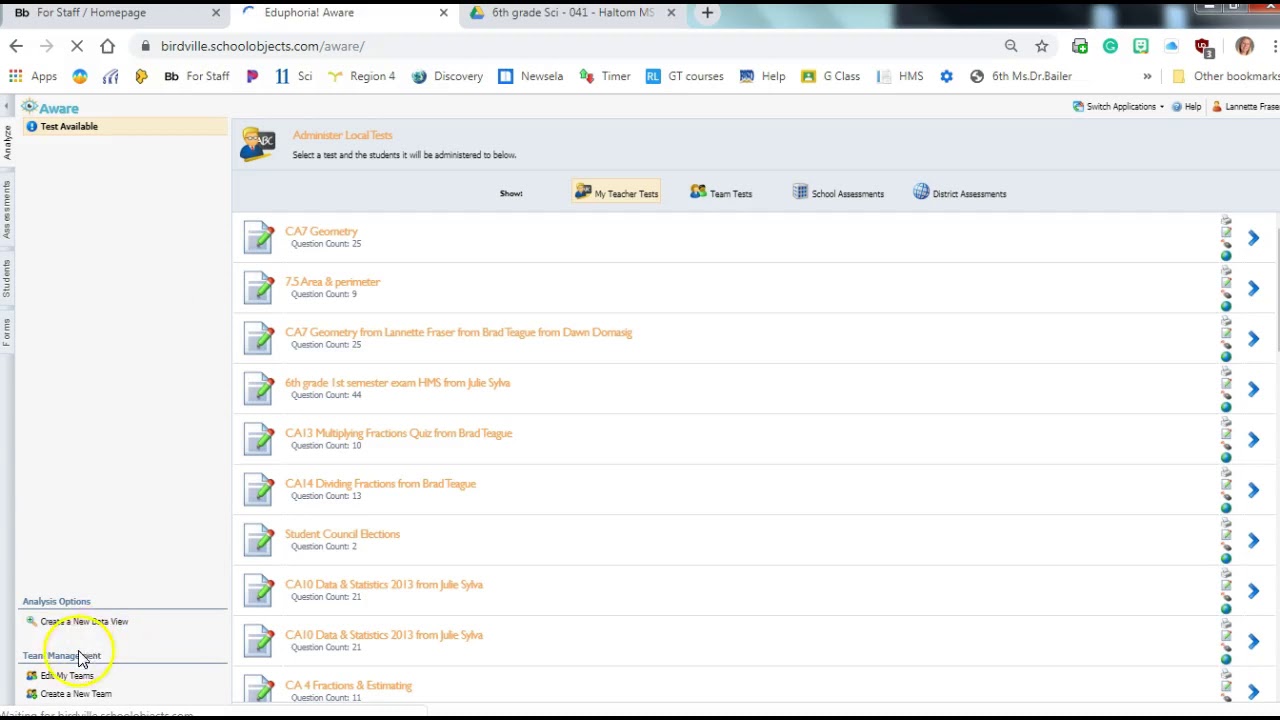Click the cloud extension icon

(1172, 46)
